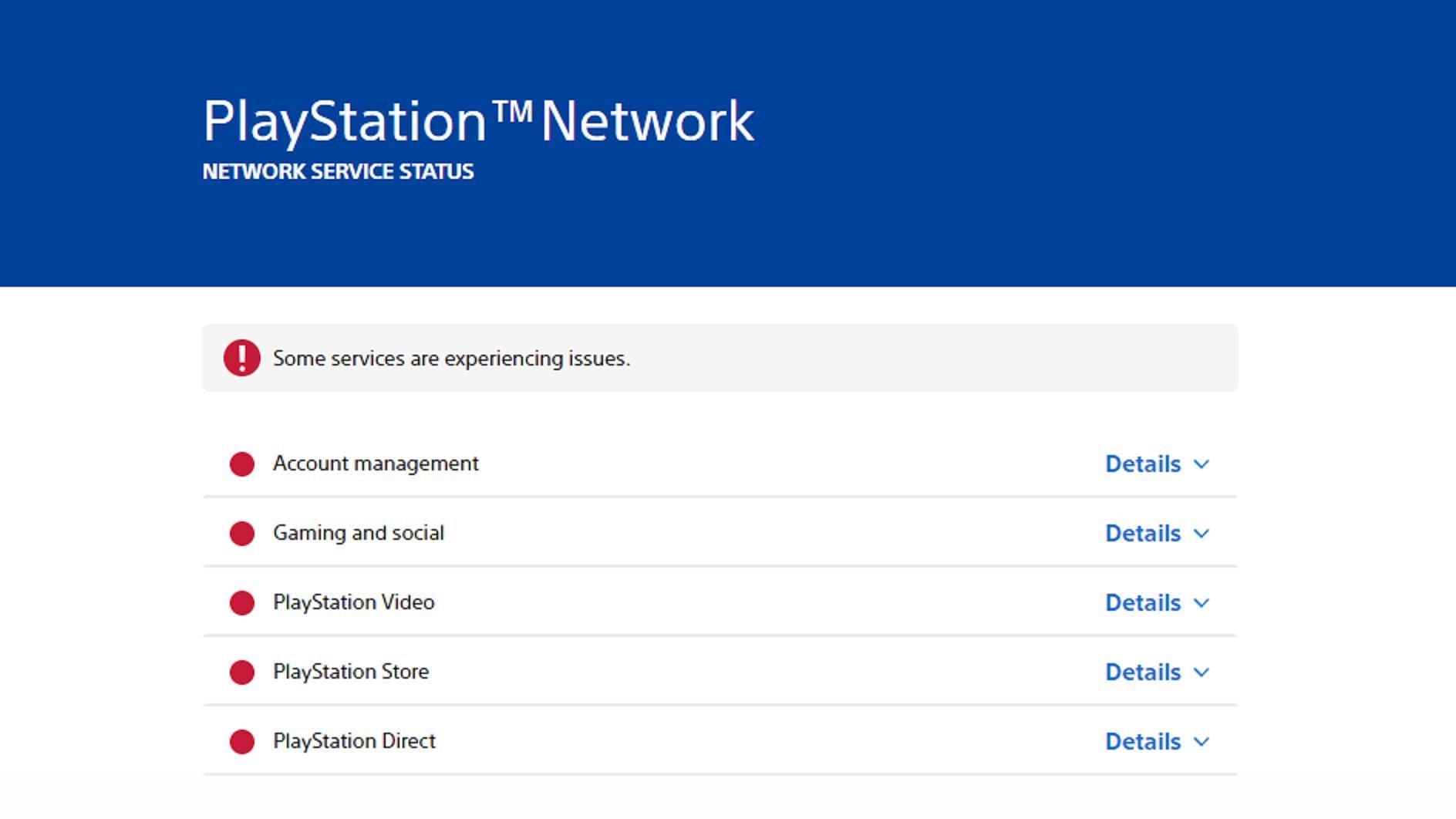Select the Account management service label
Viewport: 1456px width, 819px height.
point(376,463)
